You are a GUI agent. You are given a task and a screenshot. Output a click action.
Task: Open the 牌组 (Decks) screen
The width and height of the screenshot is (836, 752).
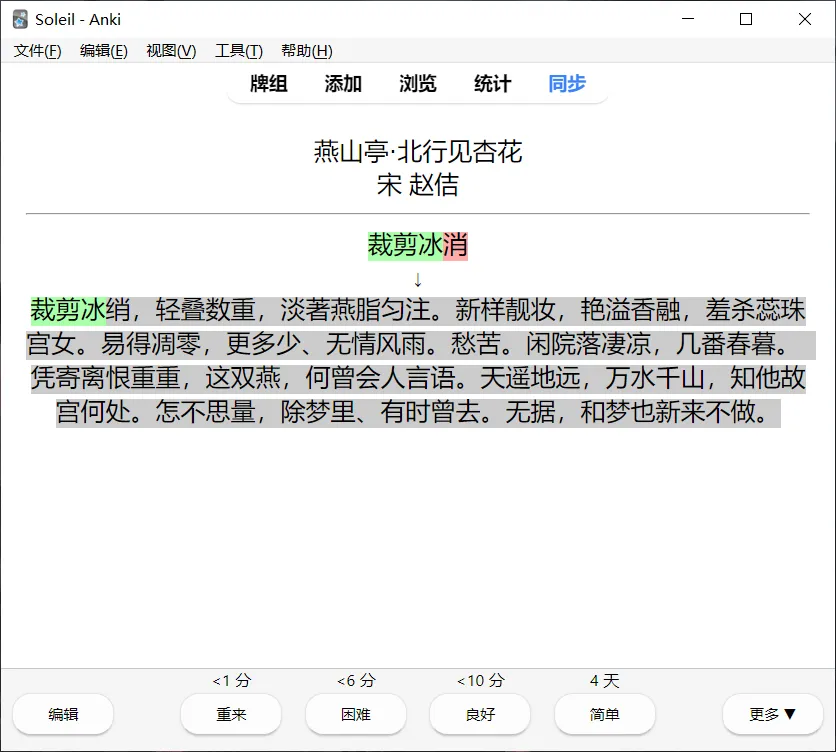point(267,85)
